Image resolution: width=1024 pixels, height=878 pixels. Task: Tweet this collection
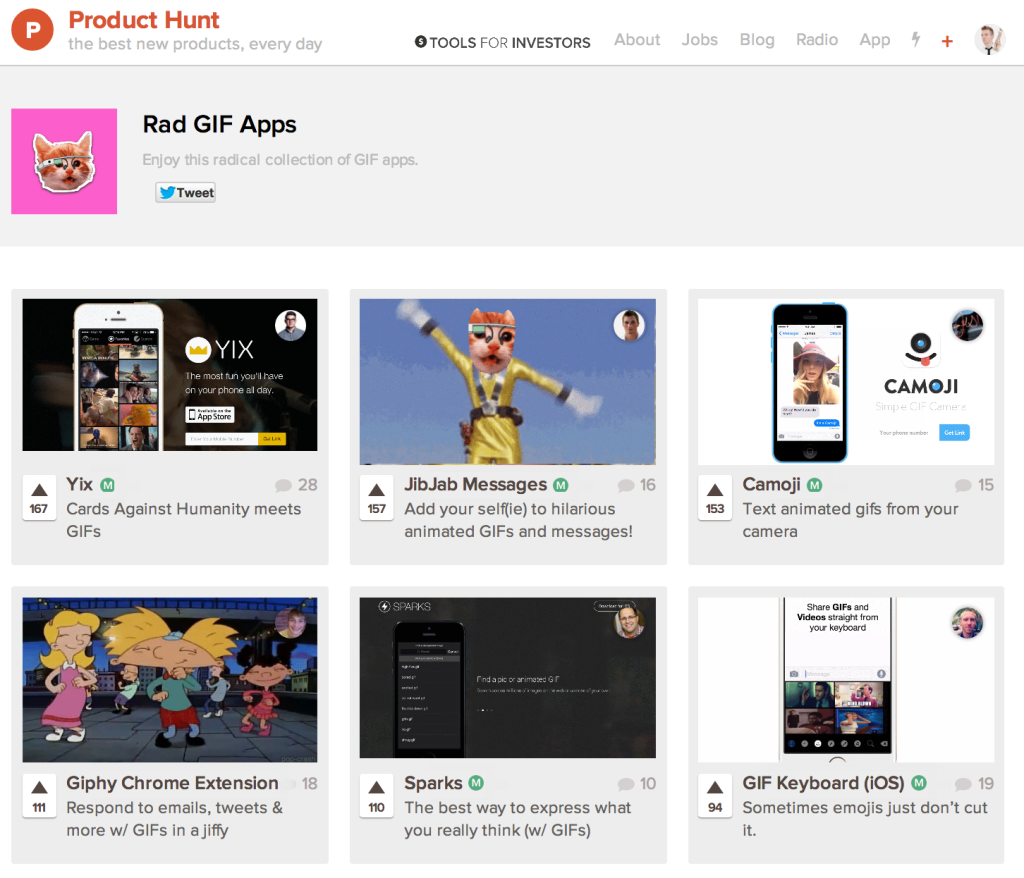[x=185, y=193]
